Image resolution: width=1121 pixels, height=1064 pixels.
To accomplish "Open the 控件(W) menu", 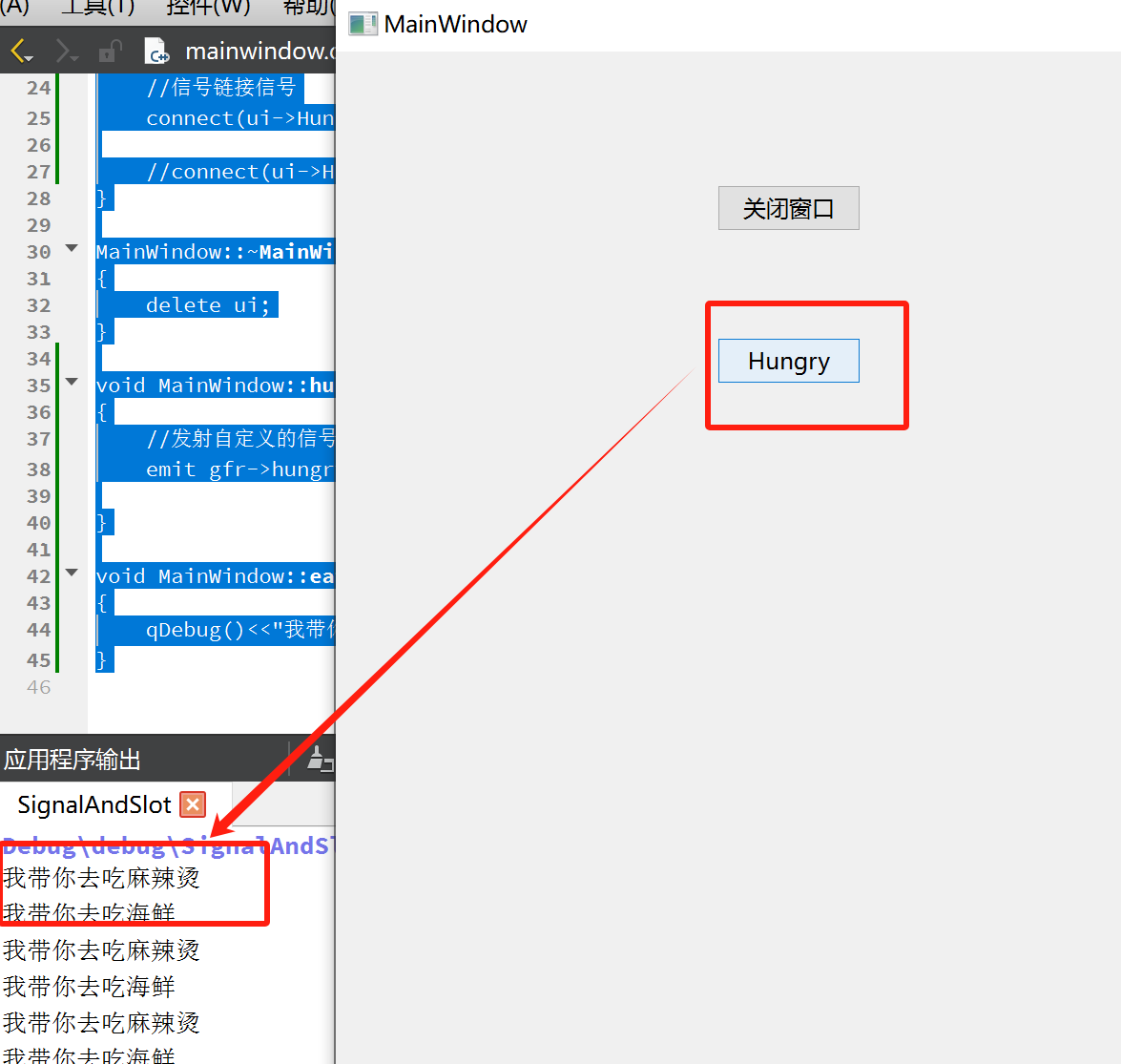I will (x=208, y=7).
